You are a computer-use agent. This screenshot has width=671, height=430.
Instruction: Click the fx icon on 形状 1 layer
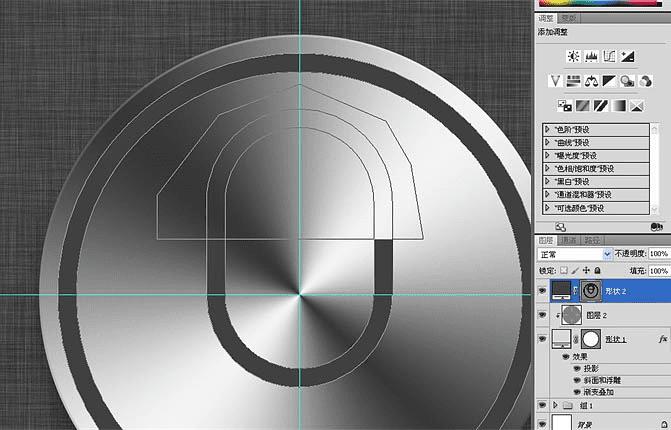(x=663, y=339)
